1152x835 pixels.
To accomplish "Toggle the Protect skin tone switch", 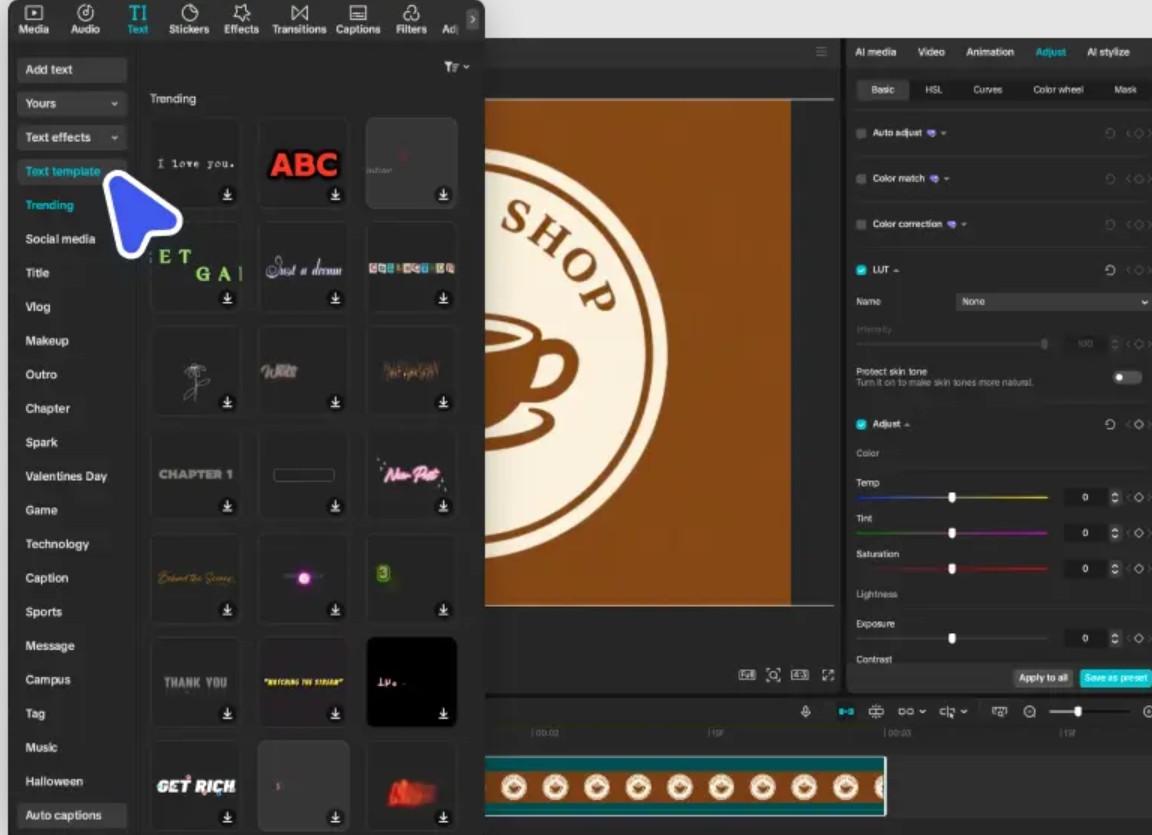I will coord(1127,377).
